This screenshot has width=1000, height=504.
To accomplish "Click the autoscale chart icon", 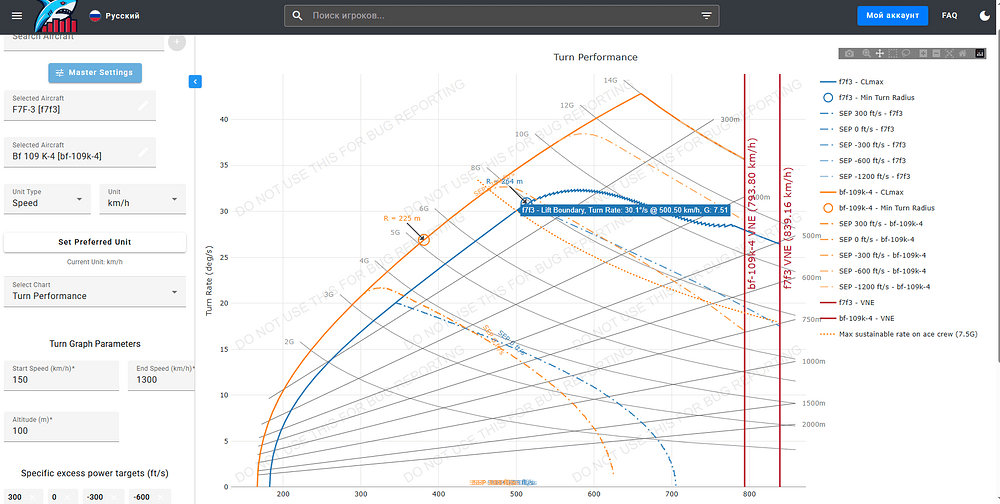I will (949, 53).
